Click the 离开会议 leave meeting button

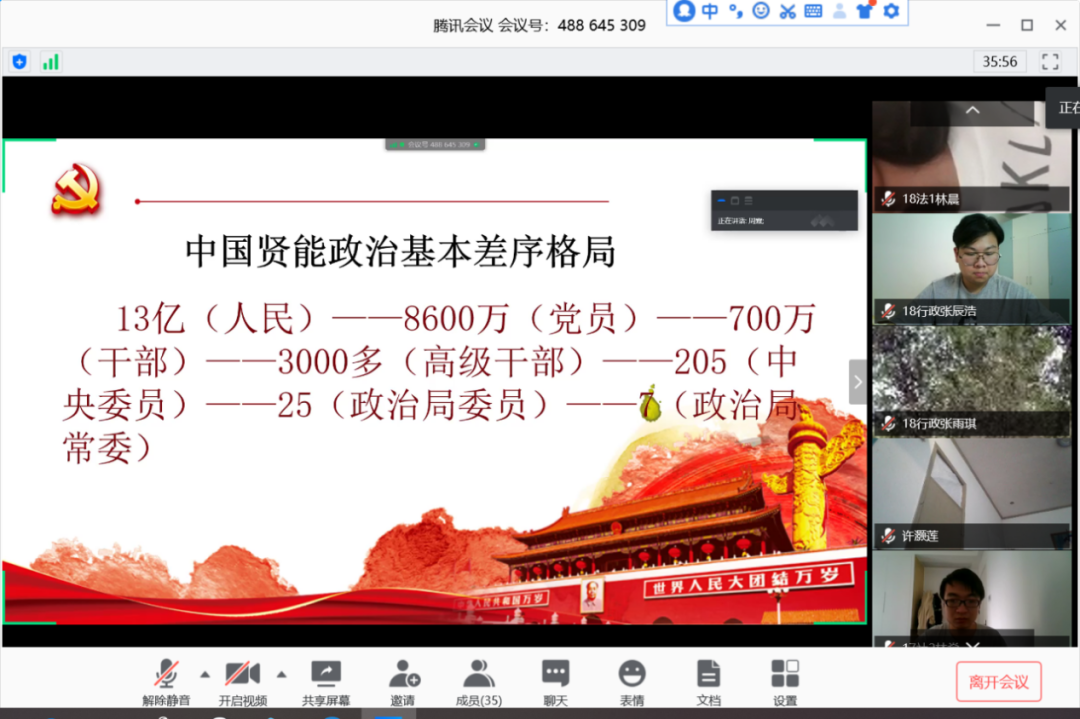[998, 682]
